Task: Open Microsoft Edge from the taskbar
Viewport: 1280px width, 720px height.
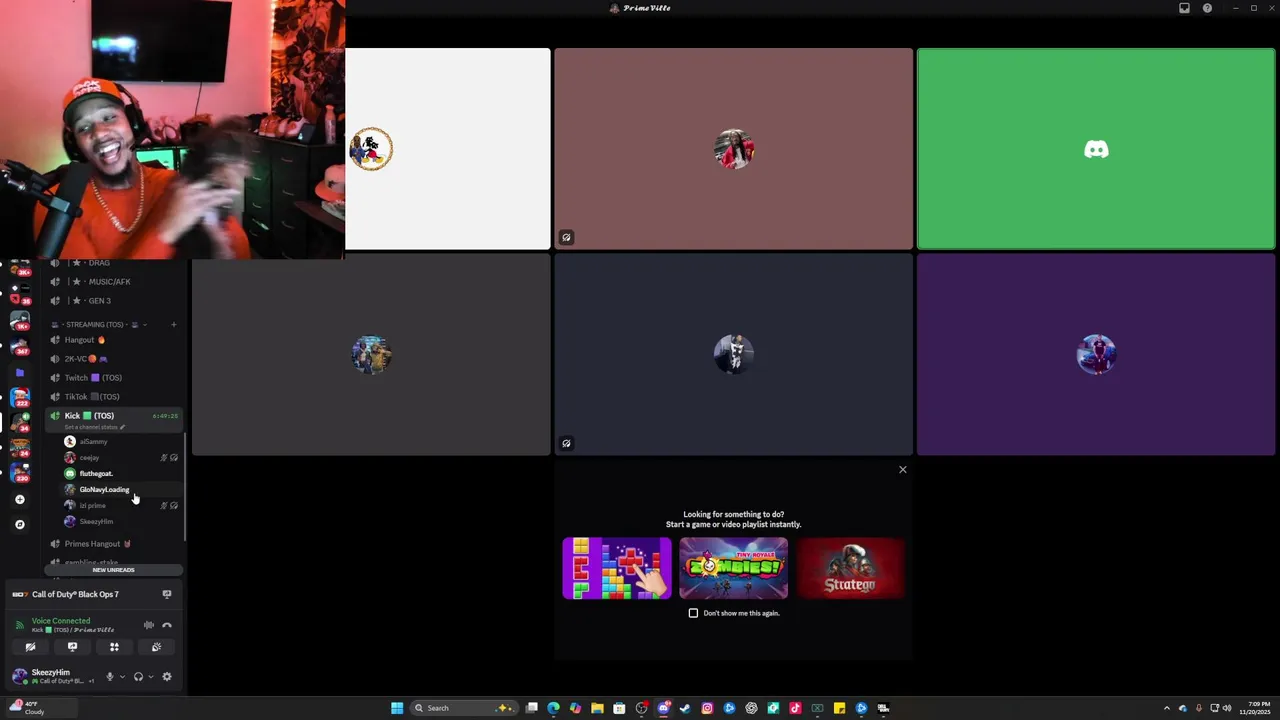Action: [553, 708]
